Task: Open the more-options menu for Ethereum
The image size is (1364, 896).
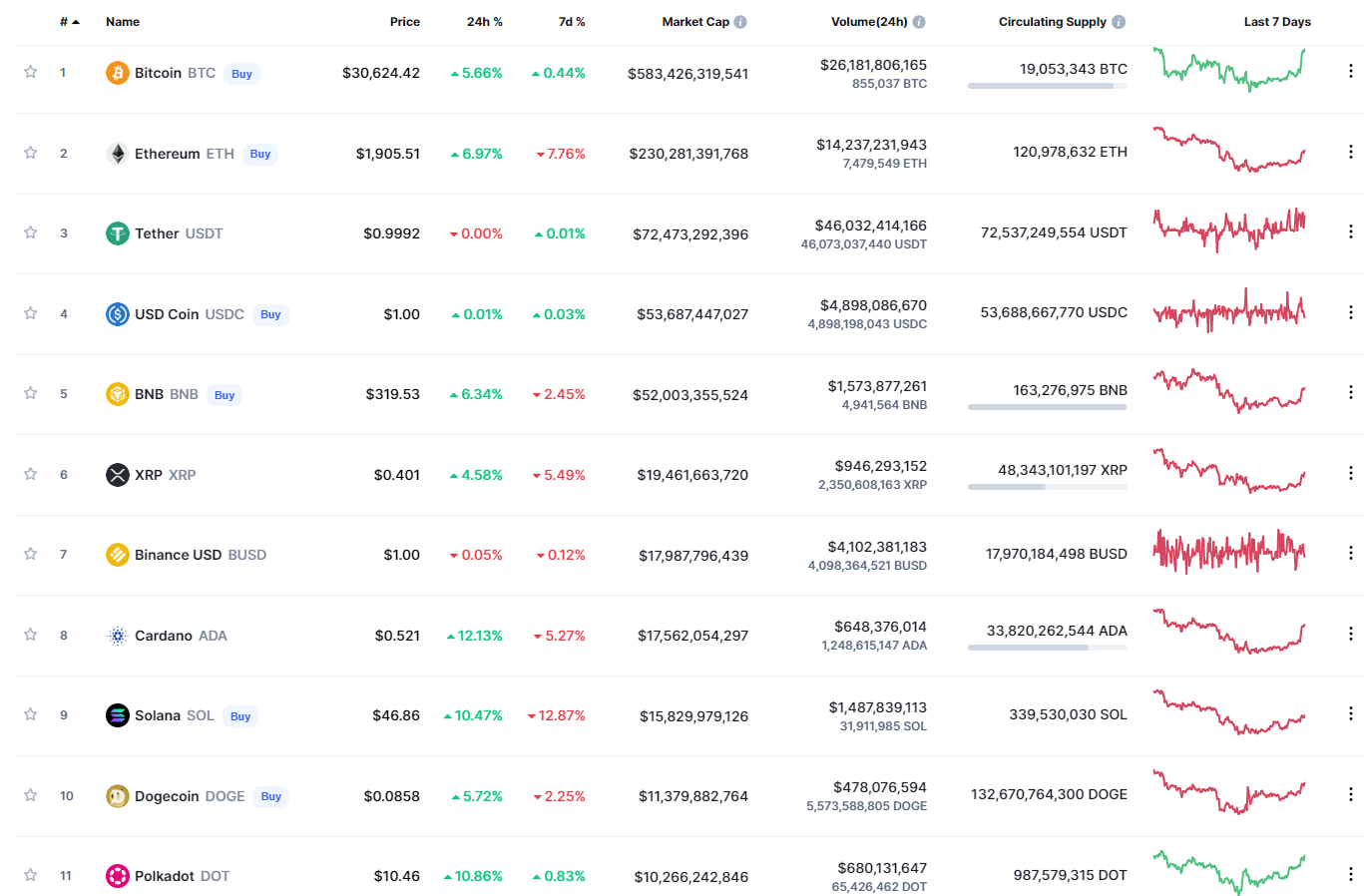Action: coord(1351,152)
